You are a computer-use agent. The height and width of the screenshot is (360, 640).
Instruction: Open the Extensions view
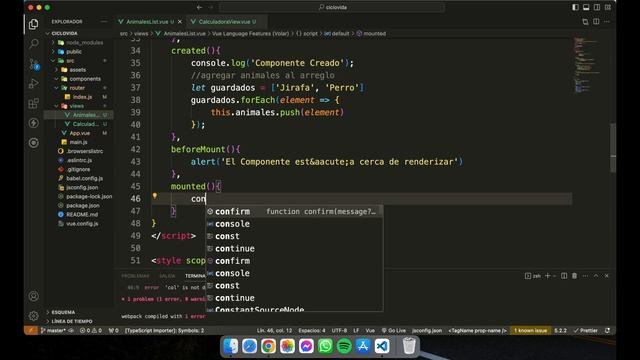click(x=33, y=103)
